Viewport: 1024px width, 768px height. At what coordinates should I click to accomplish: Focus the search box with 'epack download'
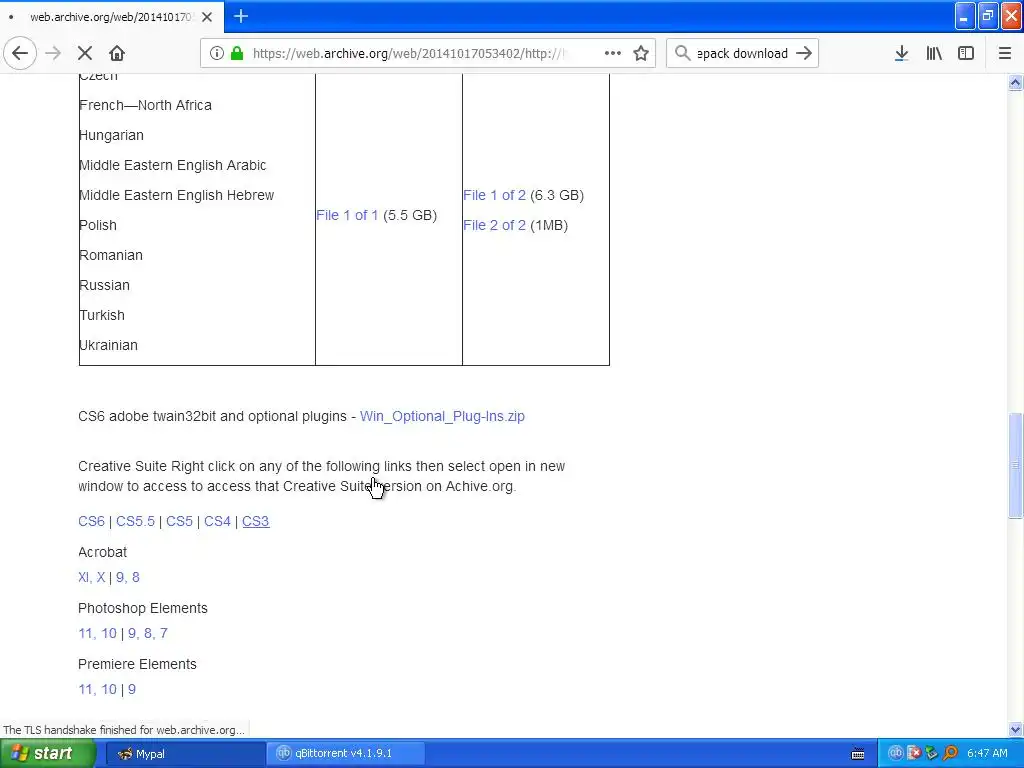click(x=742, y=54)
